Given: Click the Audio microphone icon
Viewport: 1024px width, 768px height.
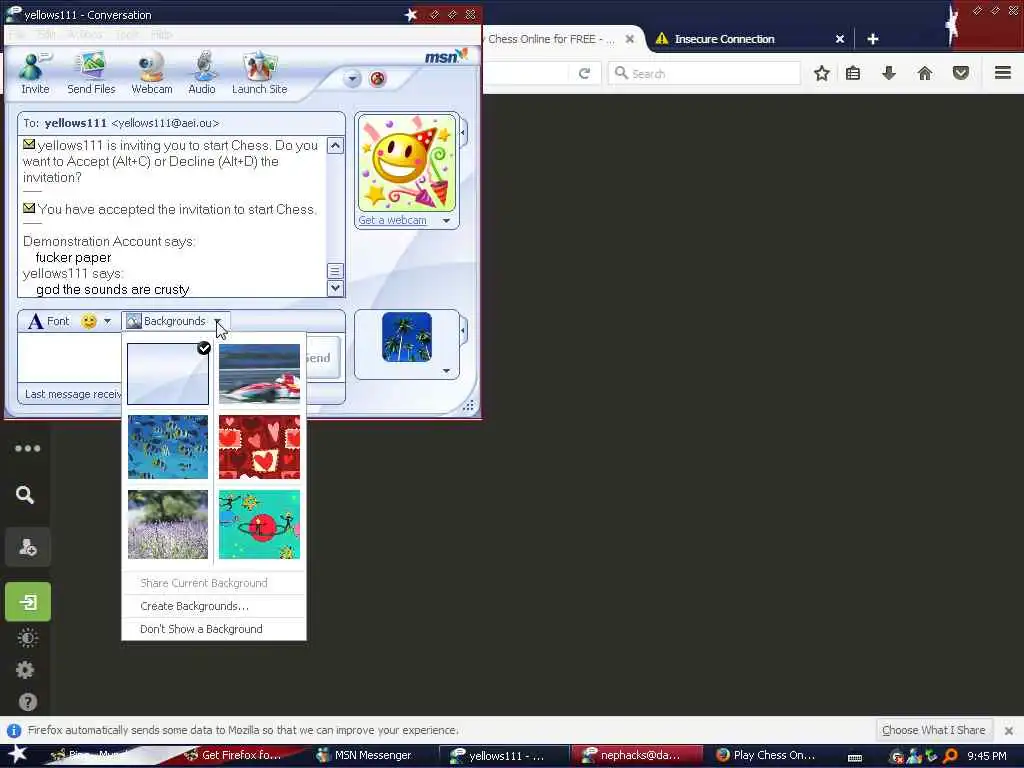Looking at the screenshot, I should point(202,73).
